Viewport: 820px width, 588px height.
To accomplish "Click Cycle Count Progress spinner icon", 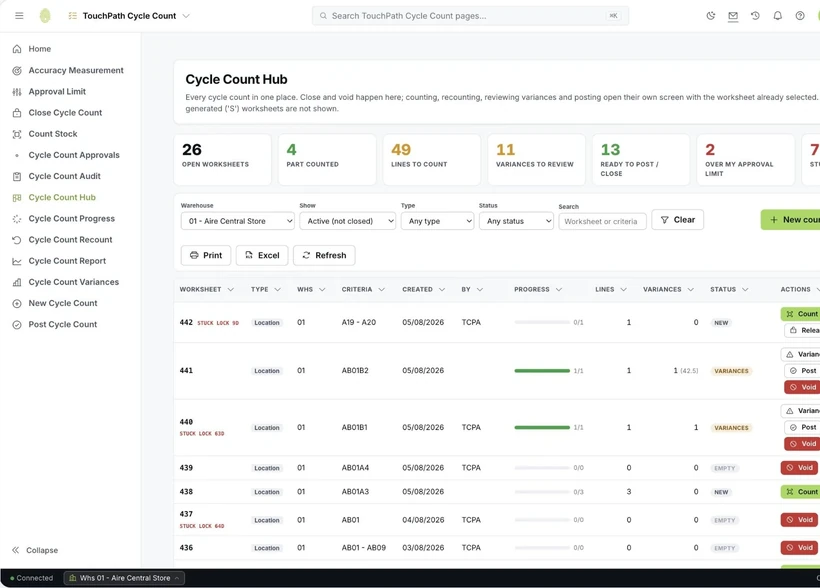I will tap(17, 219).
